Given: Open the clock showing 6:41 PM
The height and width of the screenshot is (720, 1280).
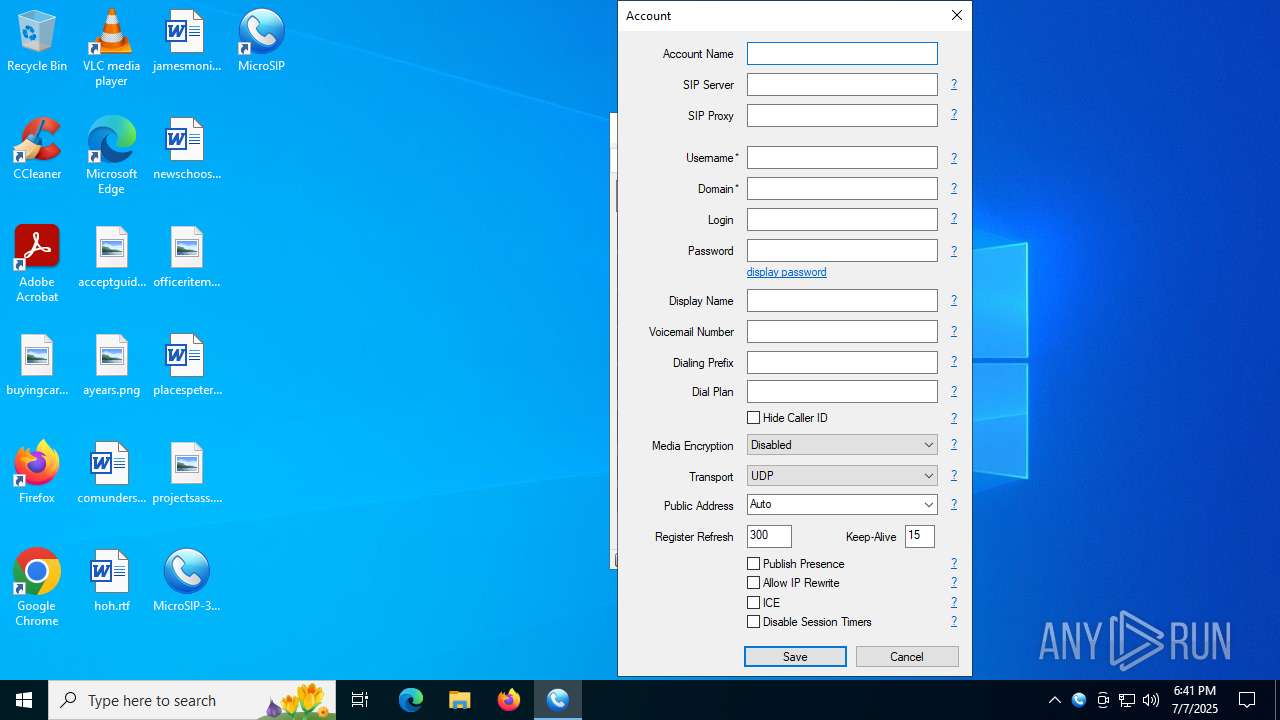Looking at the screenshot, I should (1195, 700).
